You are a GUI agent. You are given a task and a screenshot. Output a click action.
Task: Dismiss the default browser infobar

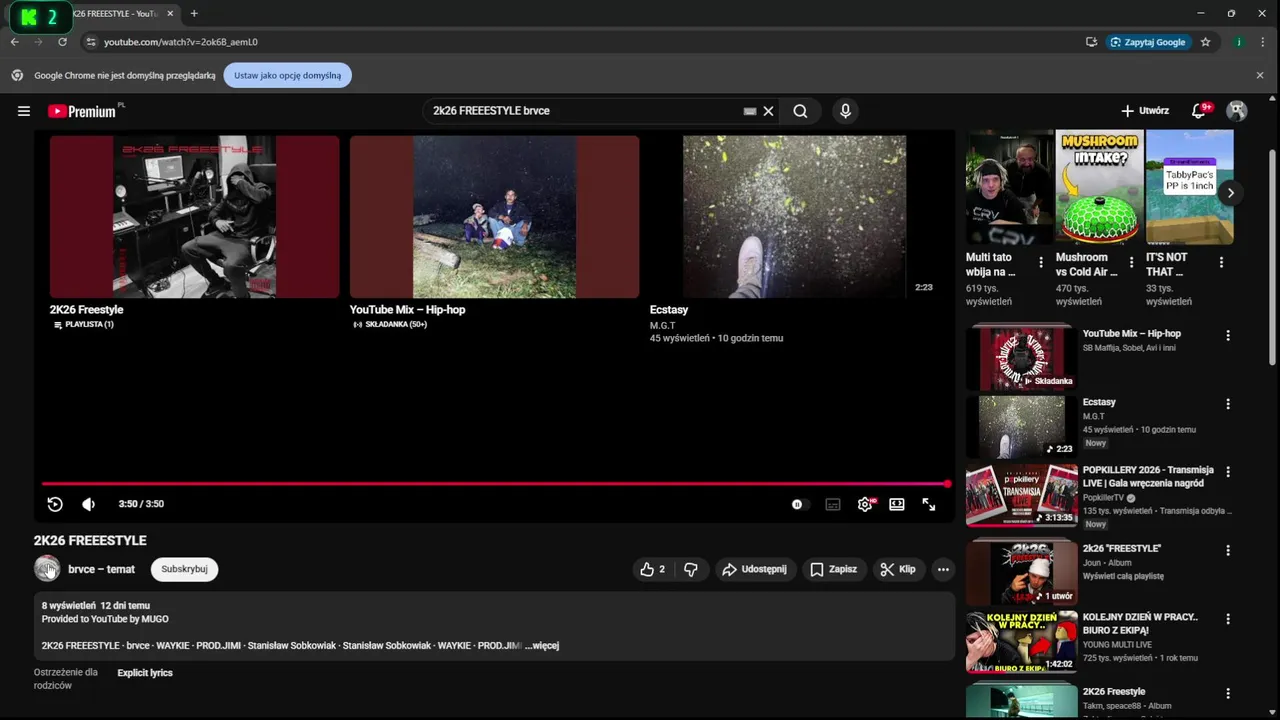(x=1260, y=75)
